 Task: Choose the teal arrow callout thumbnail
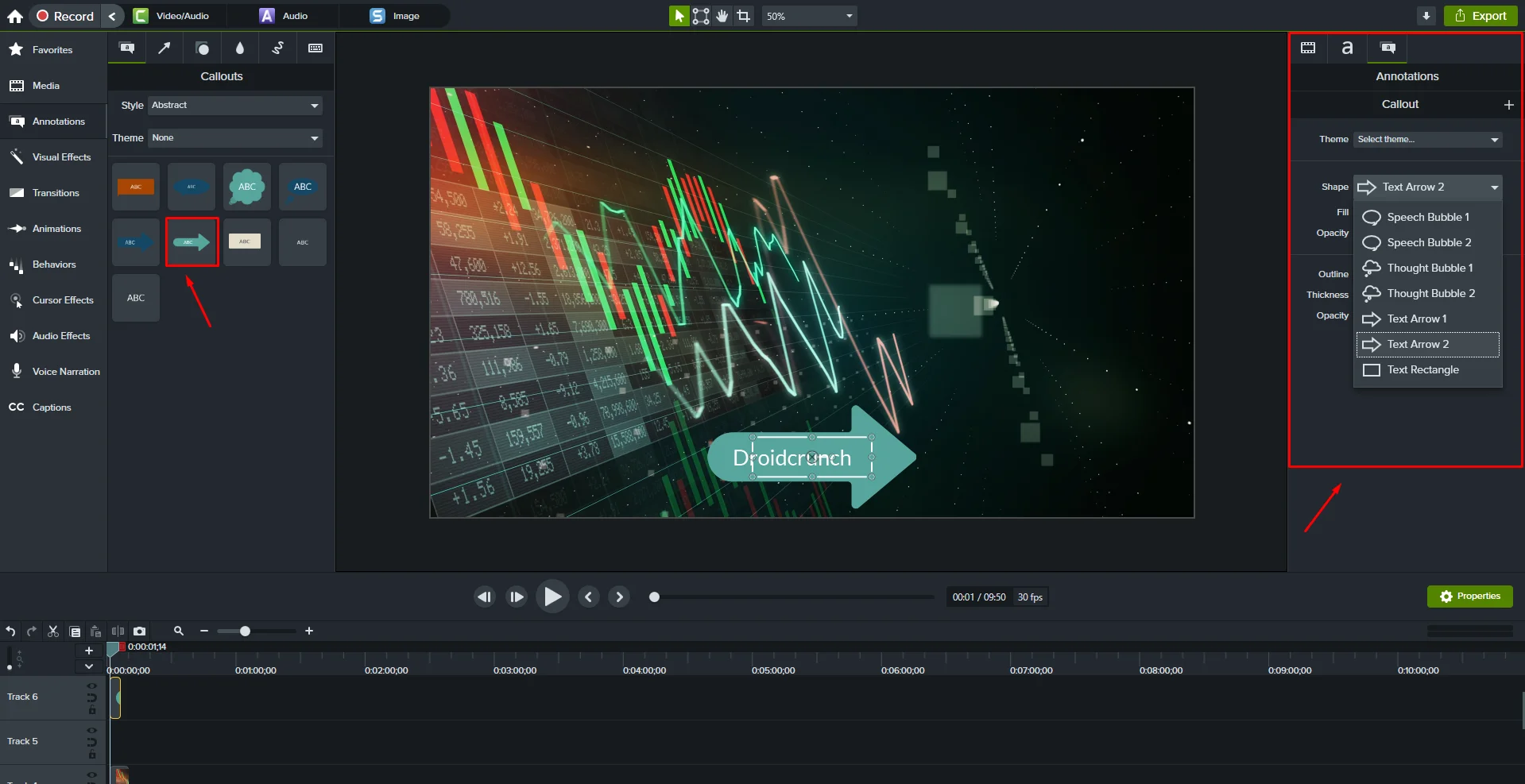(x=192, y=242)
